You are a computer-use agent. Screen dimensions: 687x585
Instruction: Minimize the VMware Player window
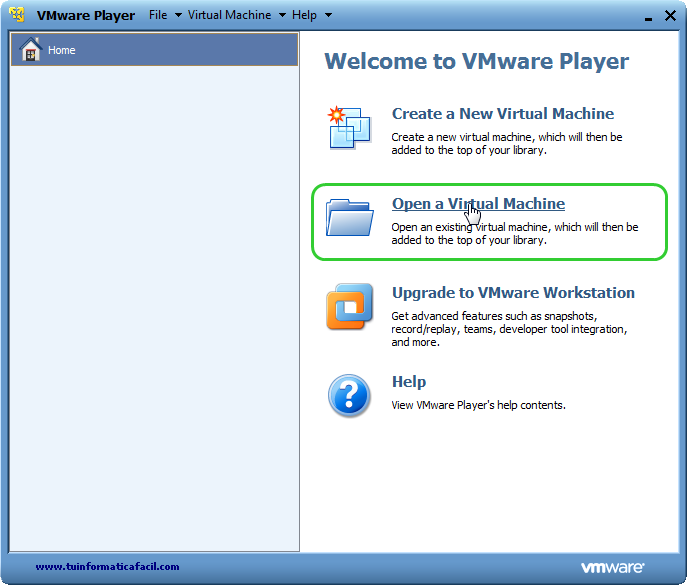pos(648,18)
